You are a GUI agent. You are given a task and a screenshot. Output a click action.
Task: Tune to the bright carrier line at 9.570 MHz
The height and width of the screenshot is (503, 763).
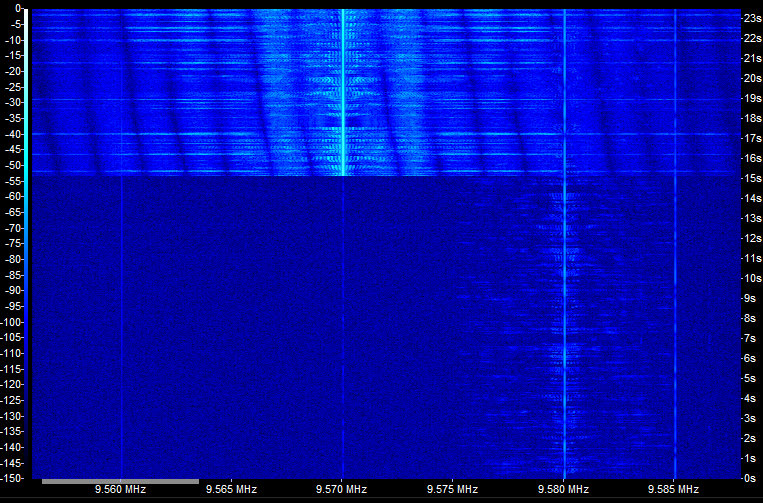click(343, 92)
